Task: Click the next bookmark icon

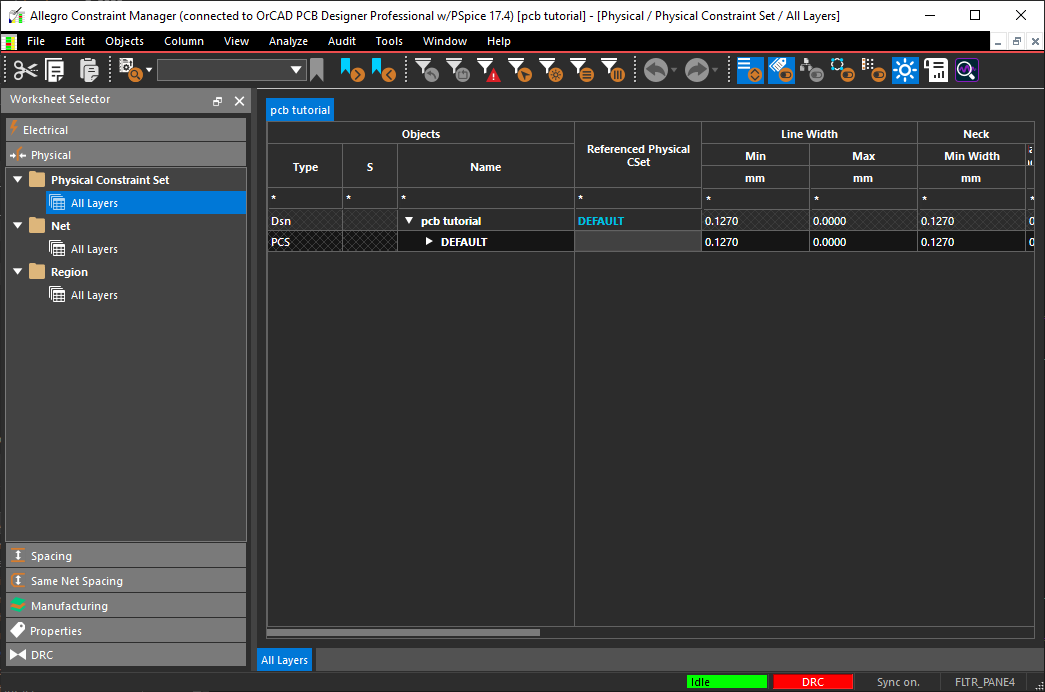Action: (351, 70)
